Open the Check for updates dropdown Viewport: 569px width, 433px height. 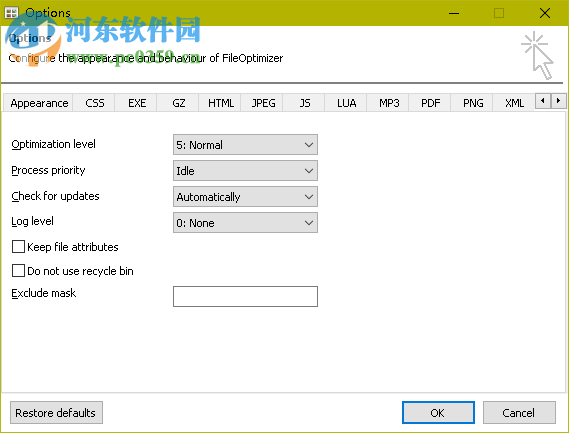pyautogui.click(x=245, y=197)
